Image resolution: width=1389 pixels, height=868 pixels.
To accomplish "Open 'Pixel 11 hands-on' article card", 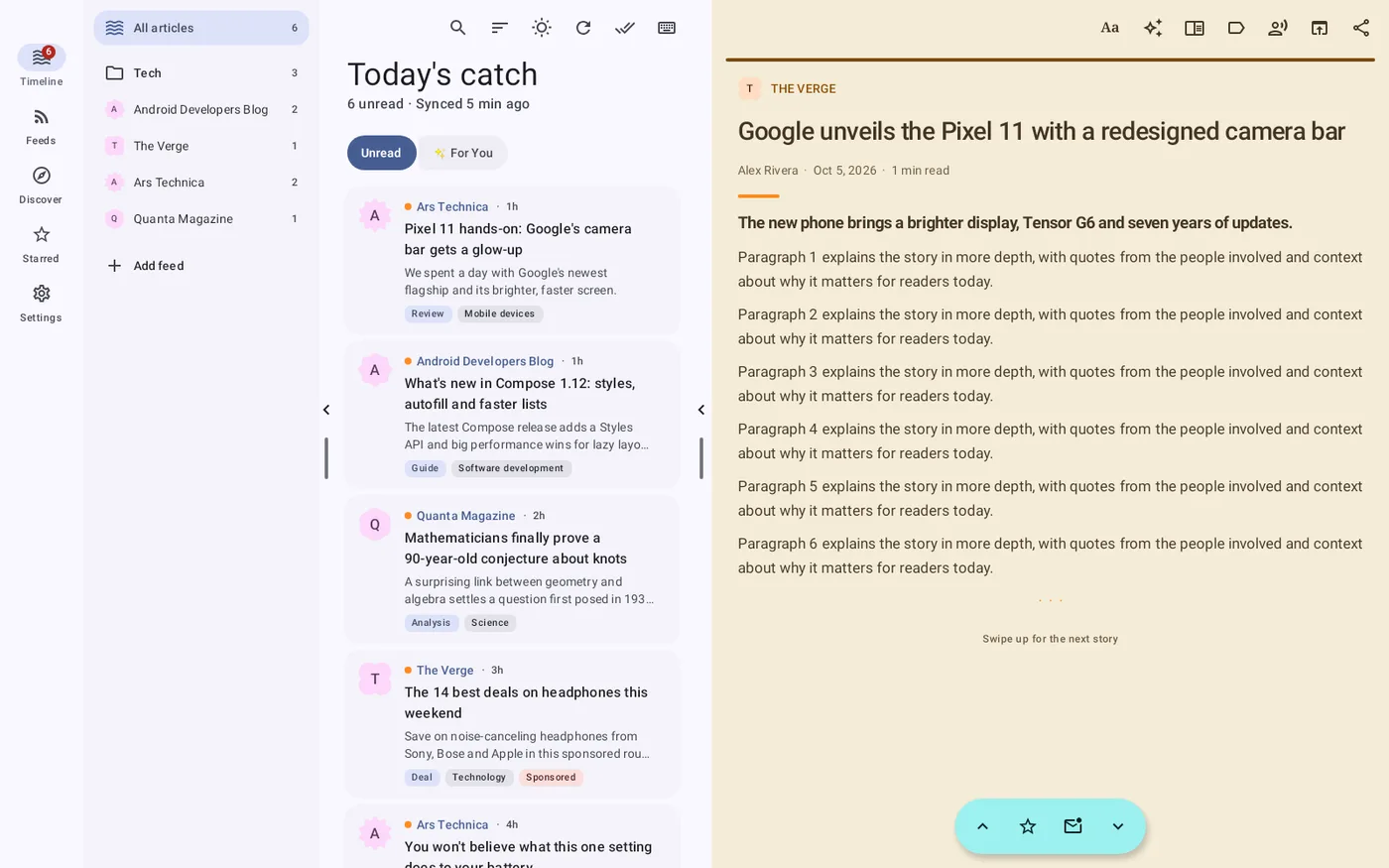I will (512, 261).
